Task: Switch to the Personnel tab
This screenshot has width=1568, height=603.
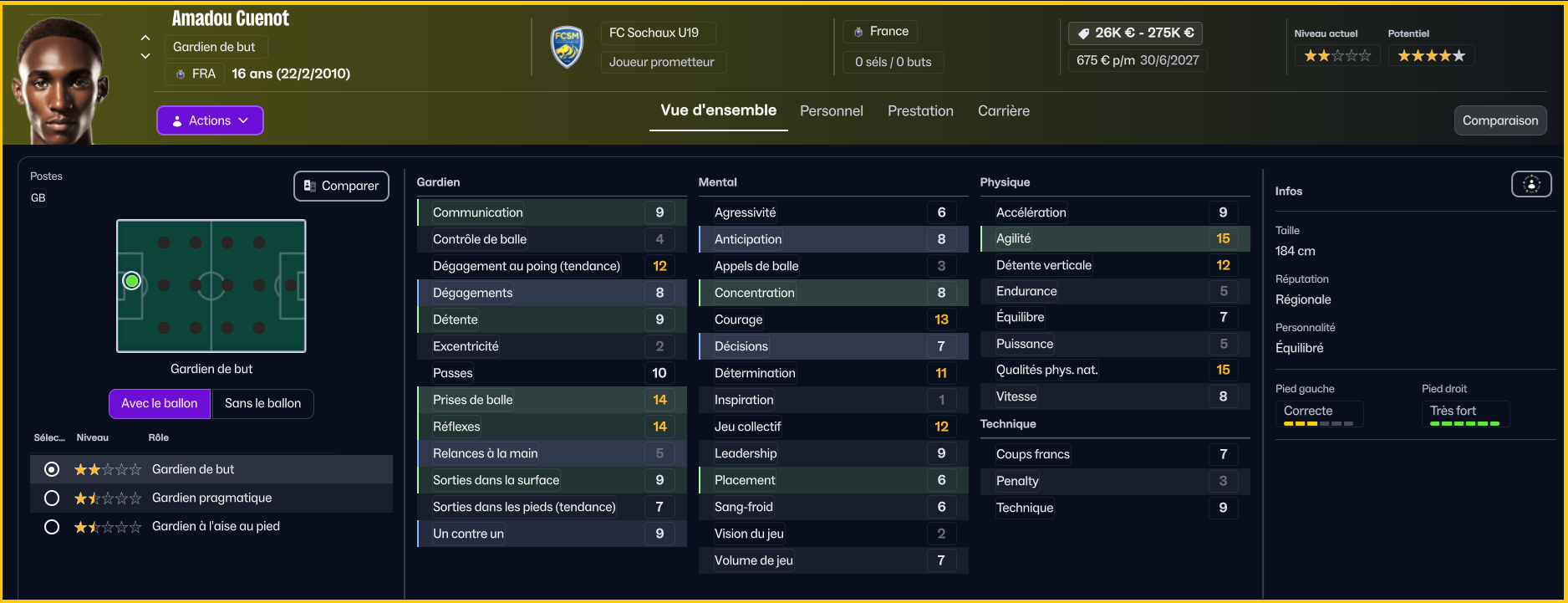Action: click(x=831, y=111)
